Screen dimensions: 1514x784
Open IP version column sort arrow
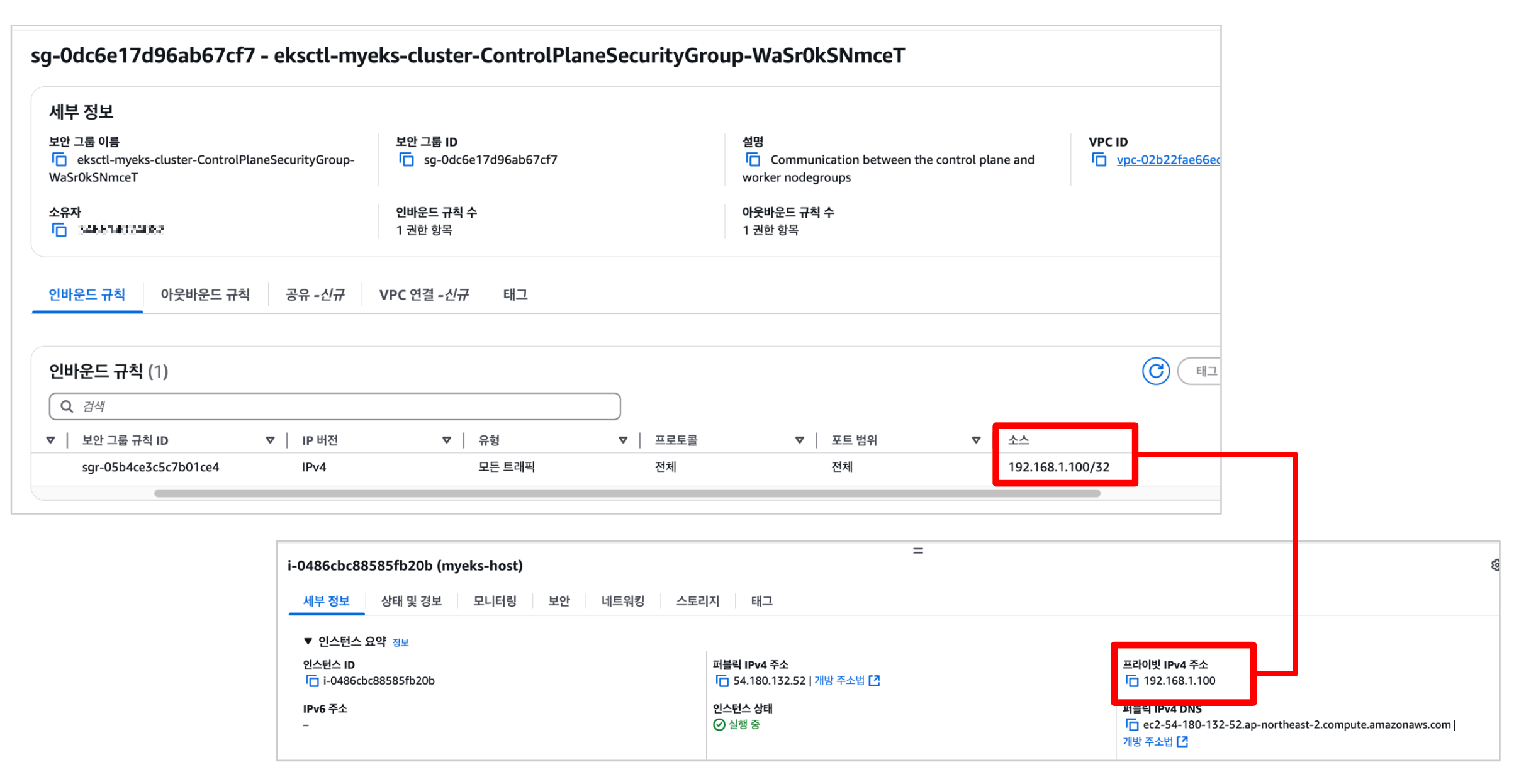pos(446,440)
